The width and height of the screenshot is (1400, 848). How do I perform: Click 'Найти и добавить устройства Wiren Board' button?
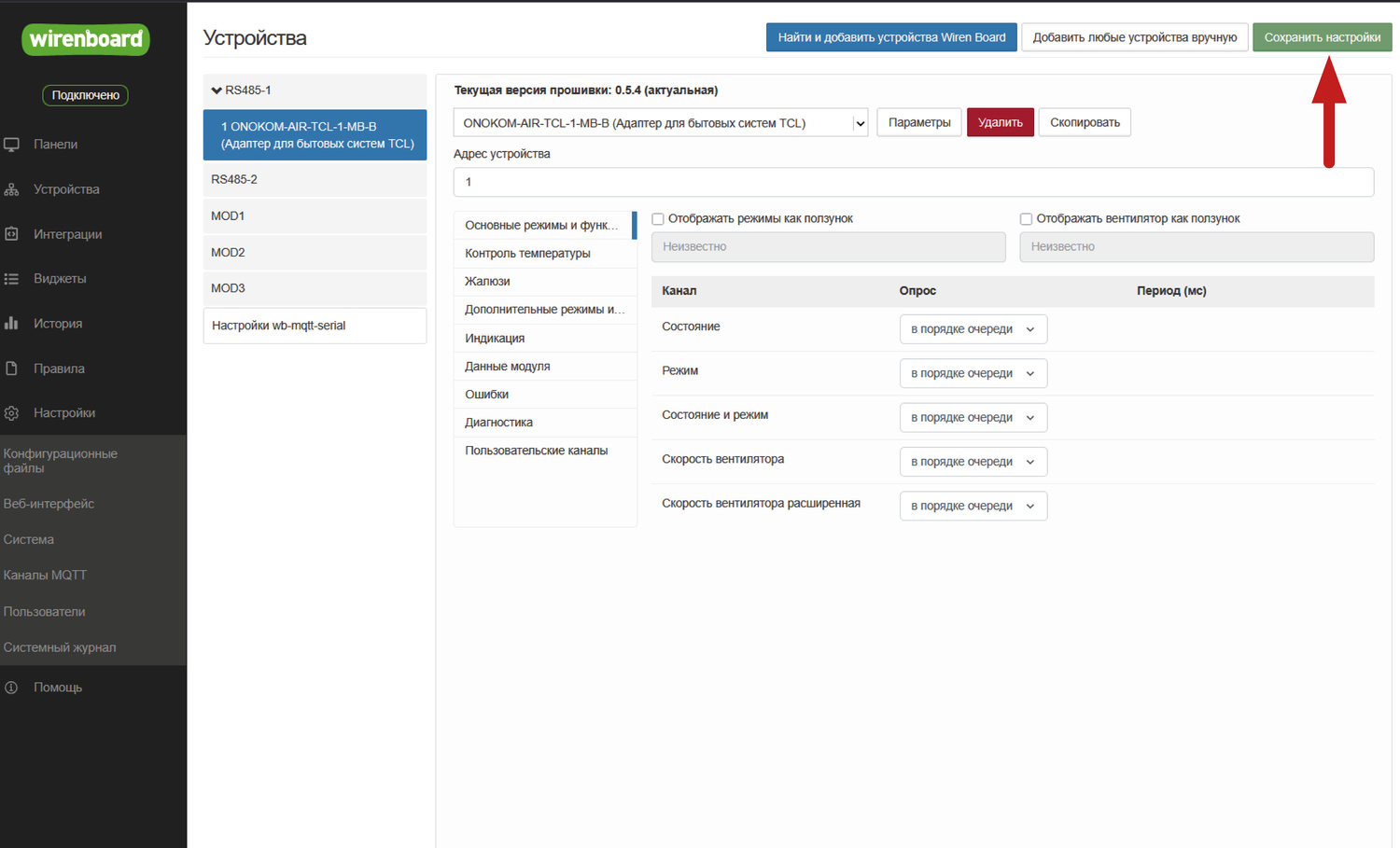(x=891, y=37)
